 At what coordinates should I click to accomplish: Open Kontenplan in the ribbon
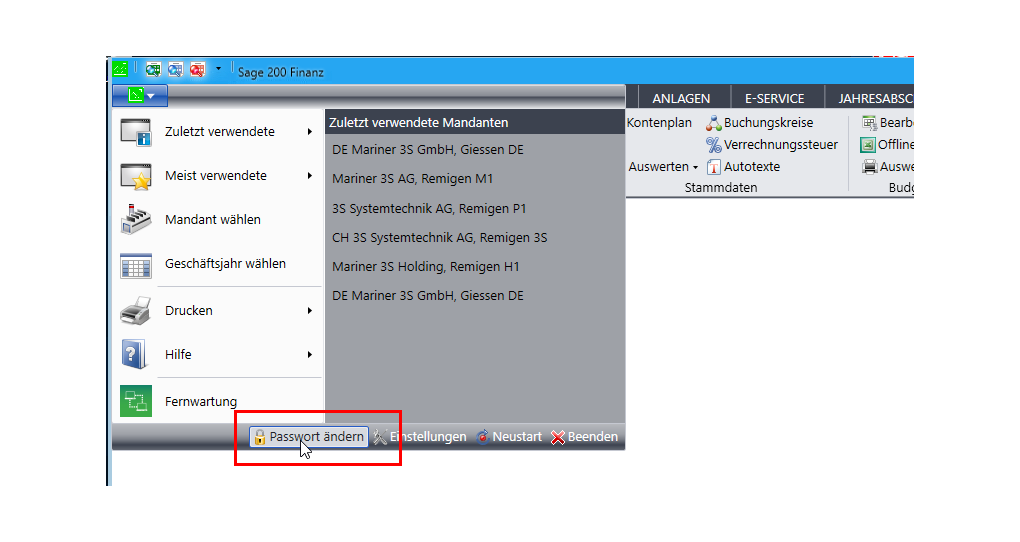point(659,122)
